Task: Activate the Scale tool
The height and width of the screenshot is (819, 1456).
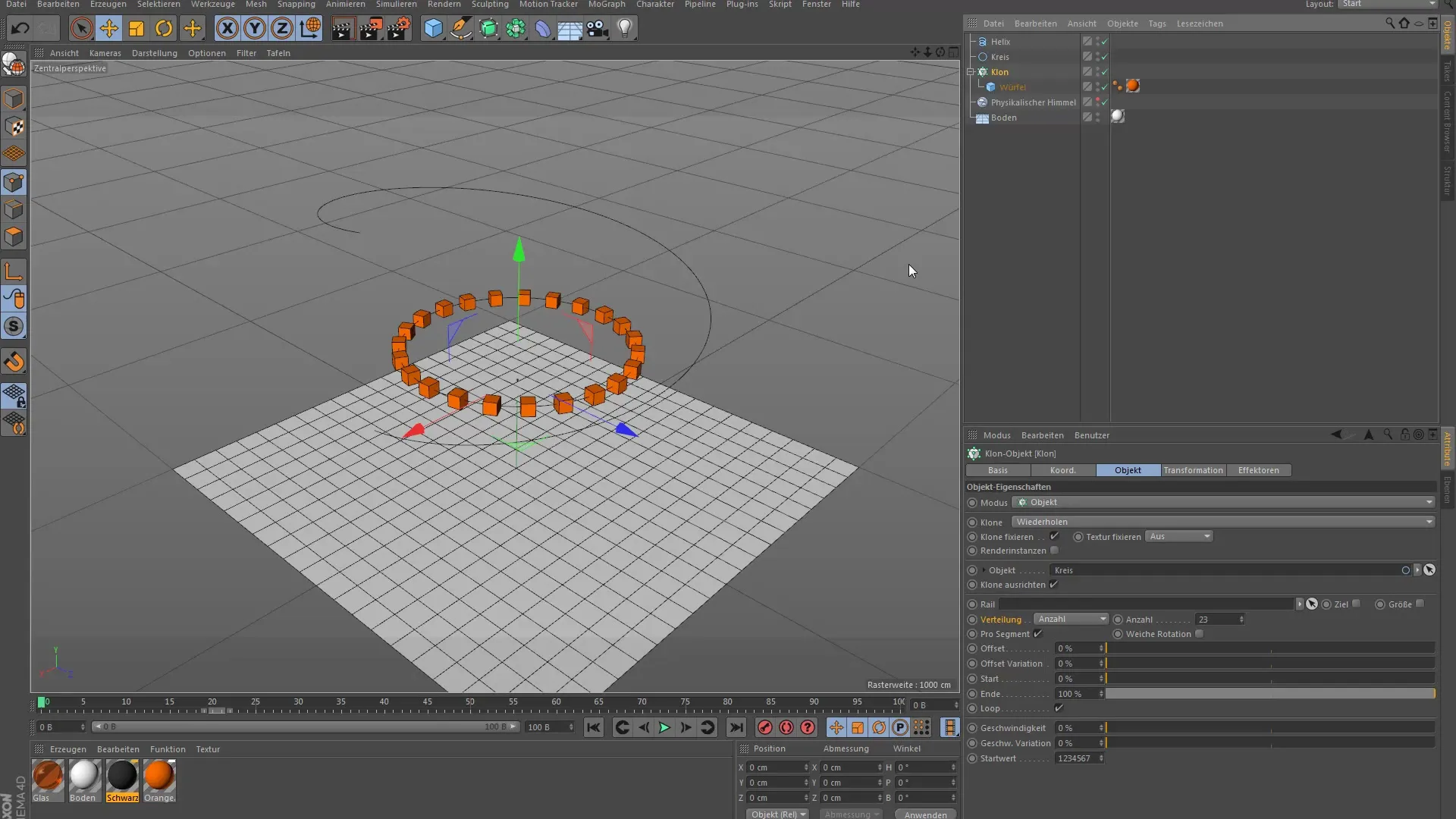Action: click(136, 29)
